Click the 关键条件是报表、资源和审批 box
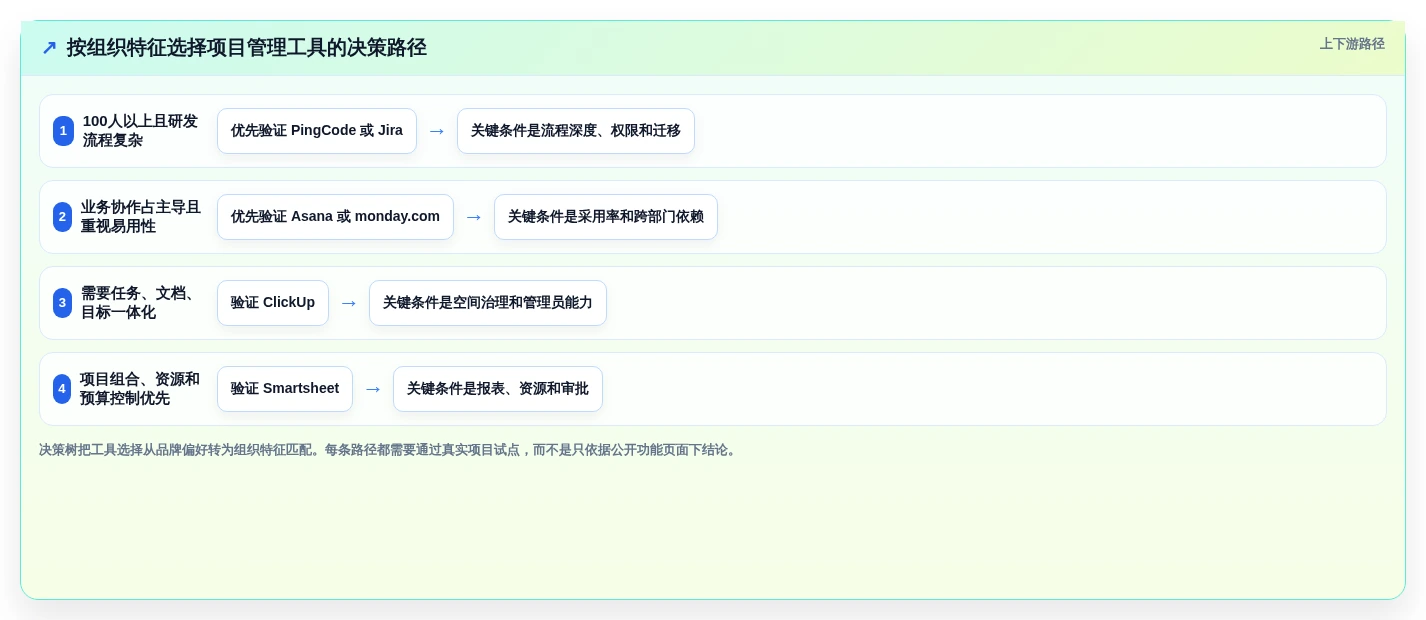 [x=498, y=389]
